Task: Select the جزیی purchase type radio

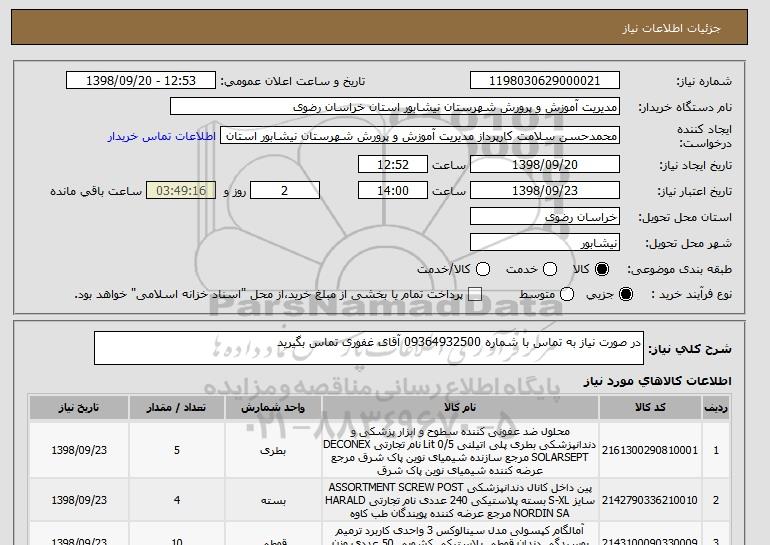Action: pos(626,294)
